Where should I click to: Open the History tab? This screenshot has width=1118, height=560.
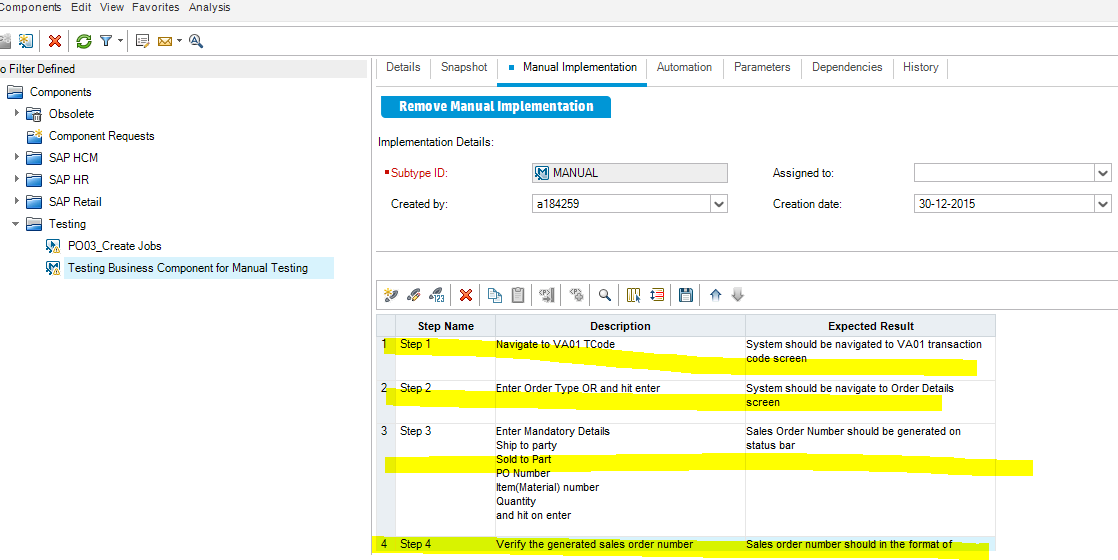pos(920,67)
